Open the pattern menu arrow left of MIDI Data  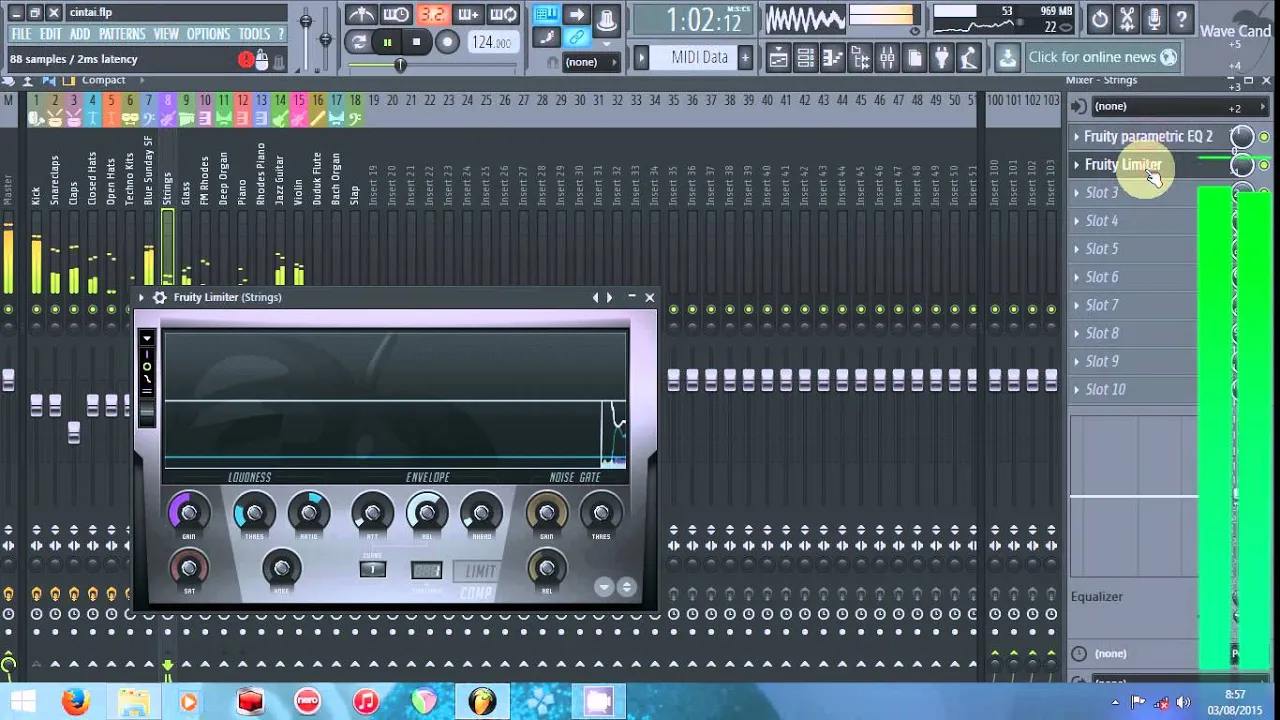pos(642,57)
